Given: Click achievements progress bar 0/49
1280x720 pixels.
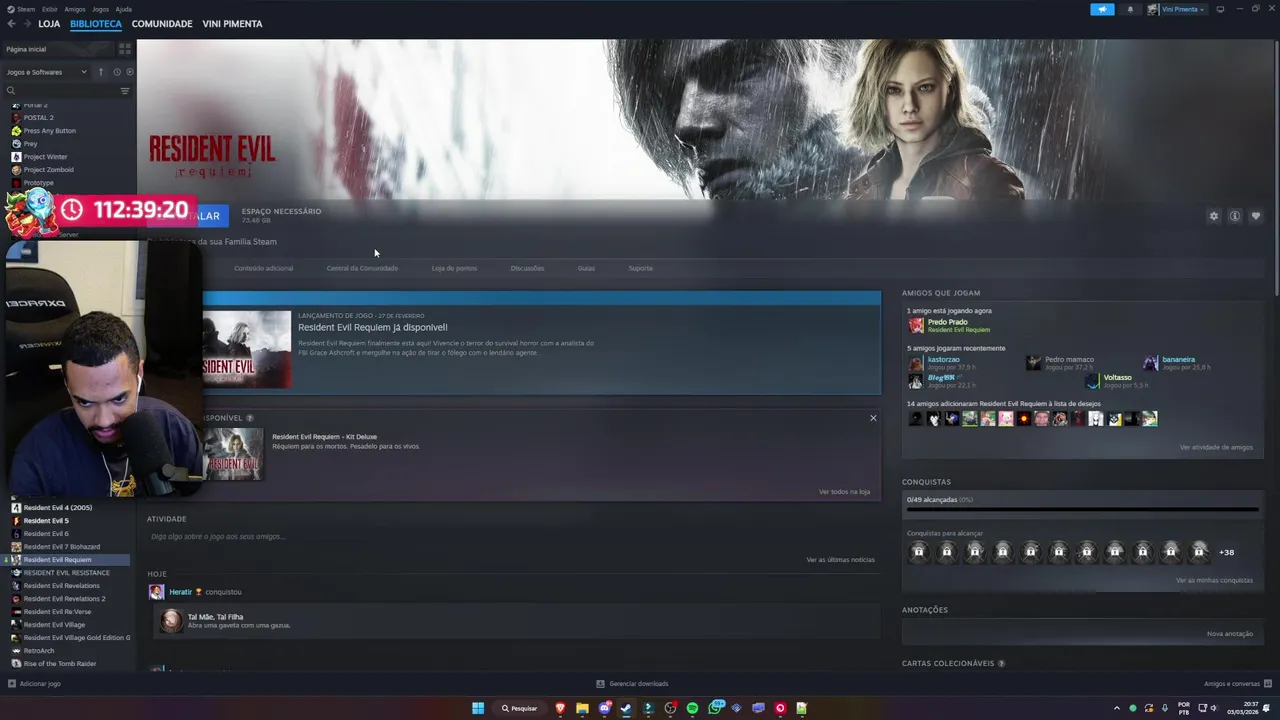Looking at the screenshot, I should click(x=1082, y=509).
